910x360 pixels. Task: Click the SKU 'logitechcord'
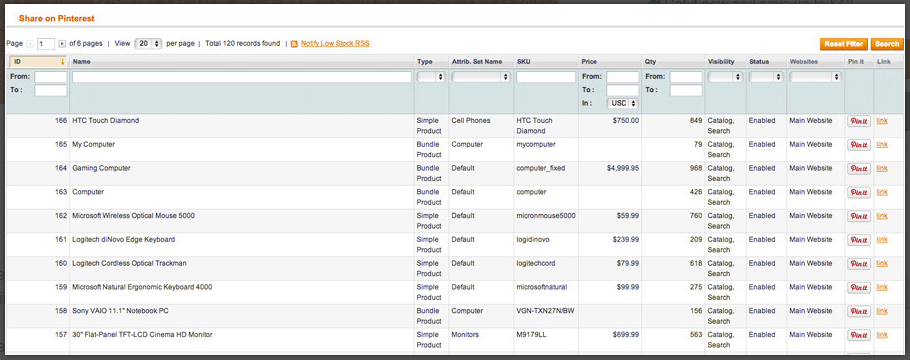(536, 264)
